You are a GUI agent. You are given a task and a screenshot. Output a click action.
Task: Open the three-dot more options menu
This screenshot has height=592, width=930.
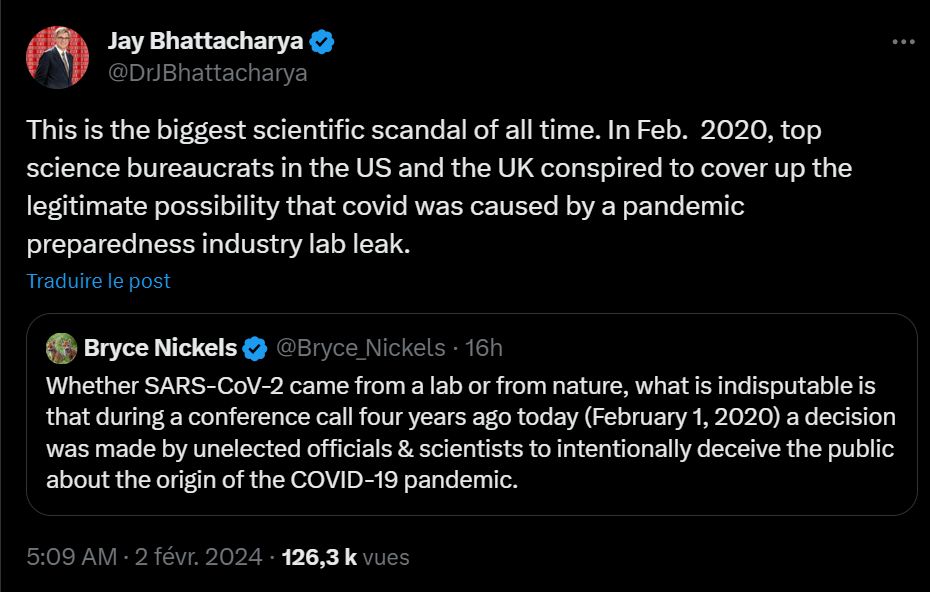point(902,42)
